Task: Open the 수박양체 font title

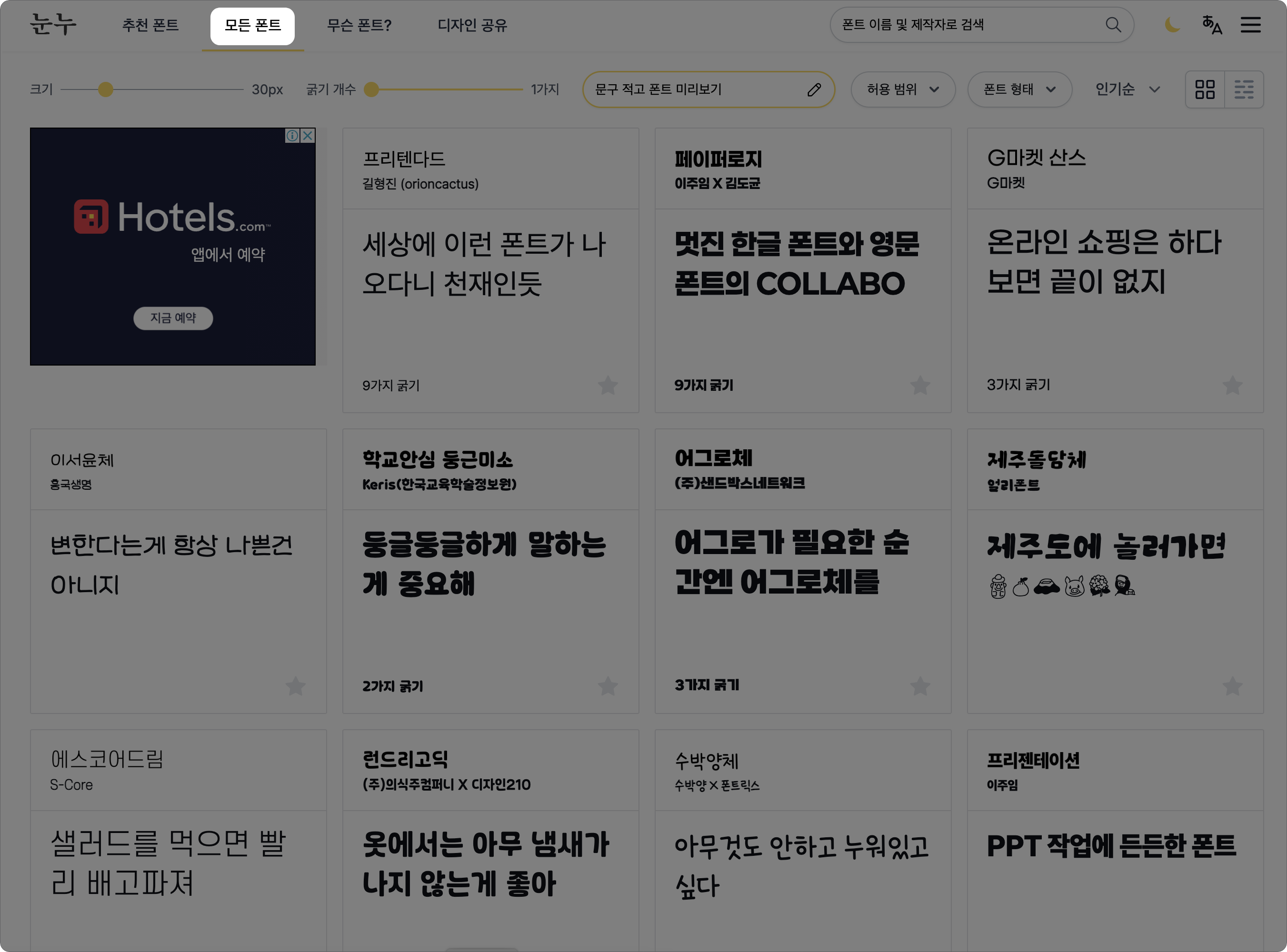Action: pos(707,761)
